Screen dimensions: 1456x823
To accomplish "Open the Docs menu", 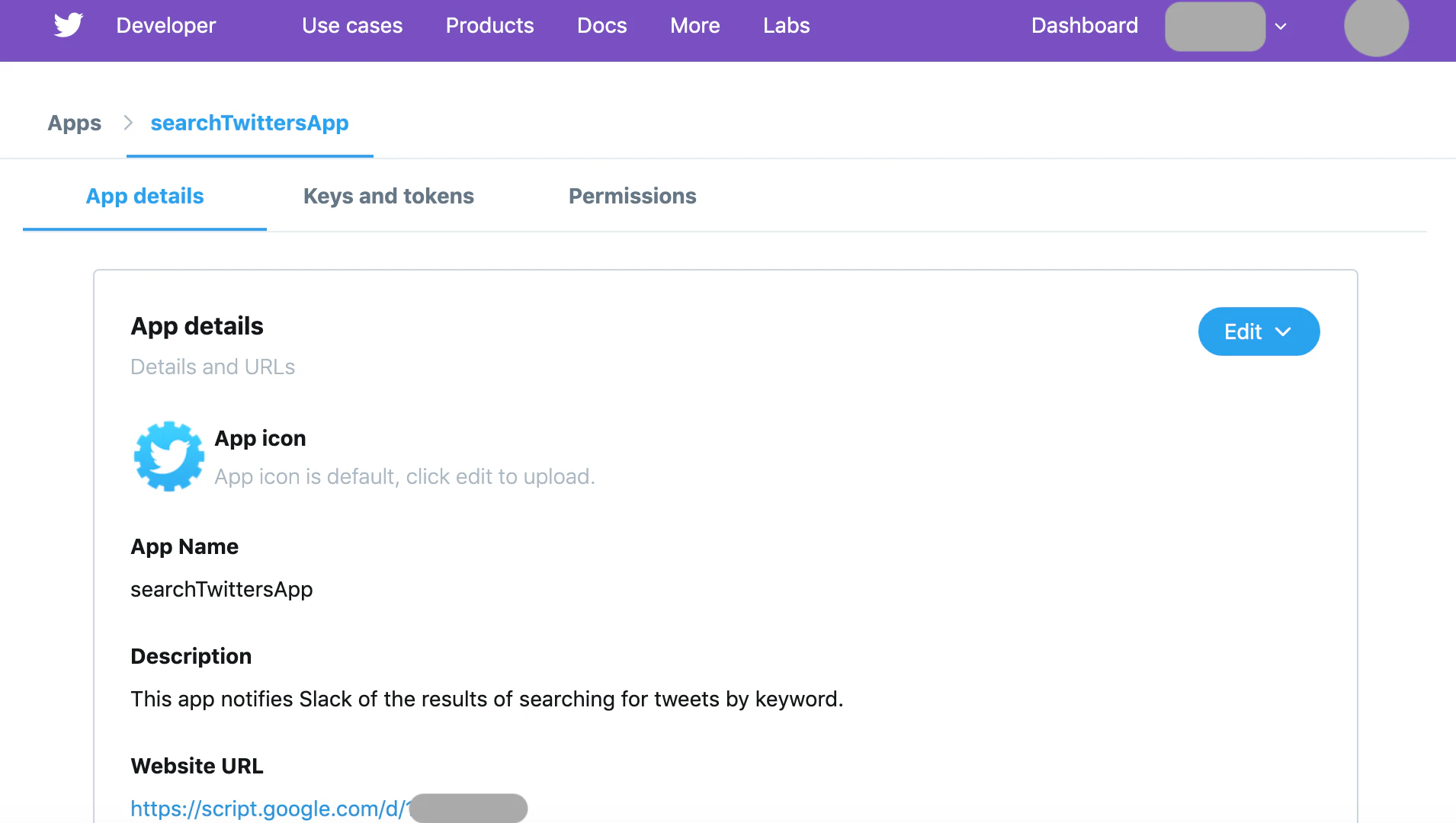I will (601, 26).
